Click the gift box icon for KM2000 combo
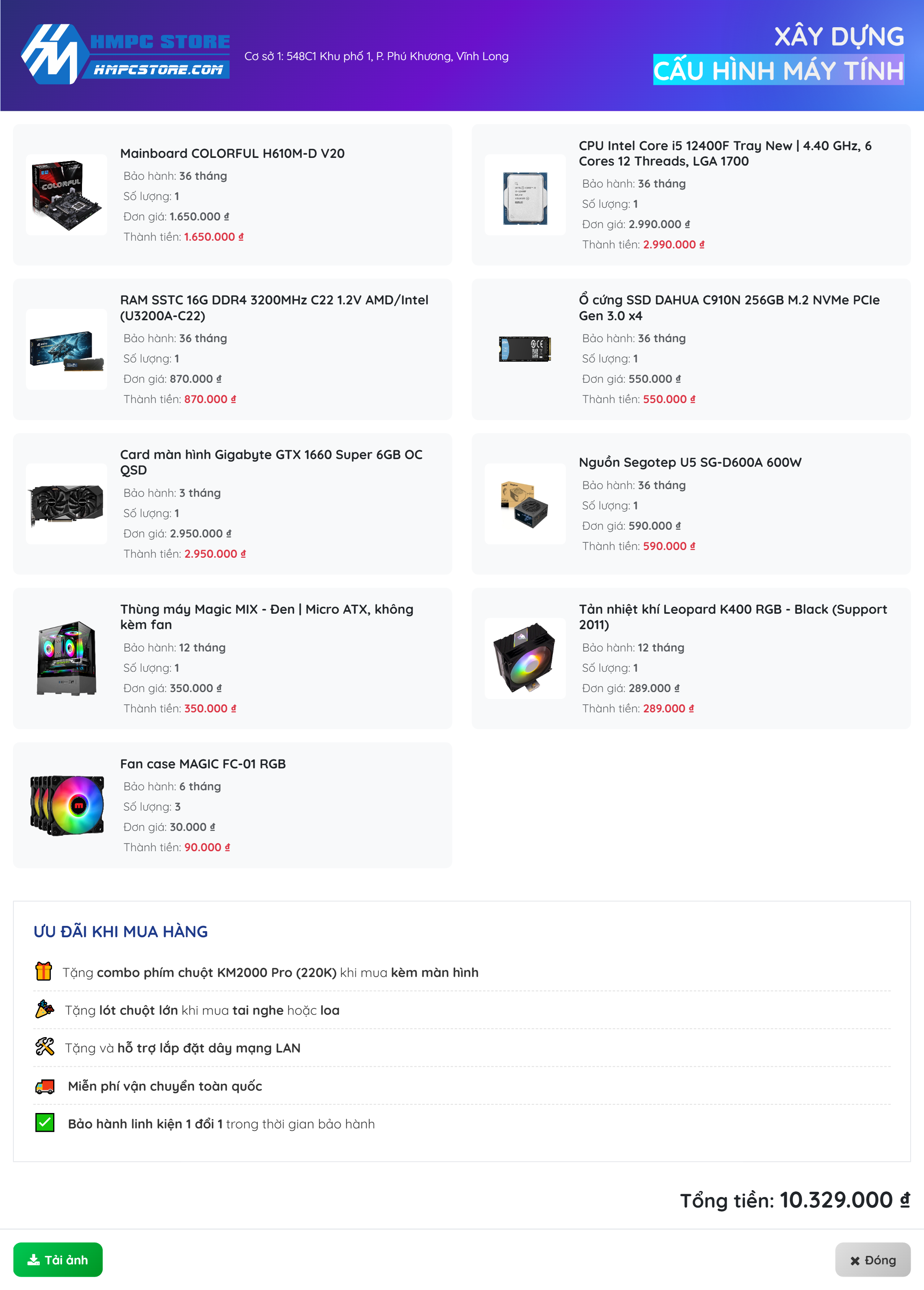The image size is (924, 1290). coord(44,971)
